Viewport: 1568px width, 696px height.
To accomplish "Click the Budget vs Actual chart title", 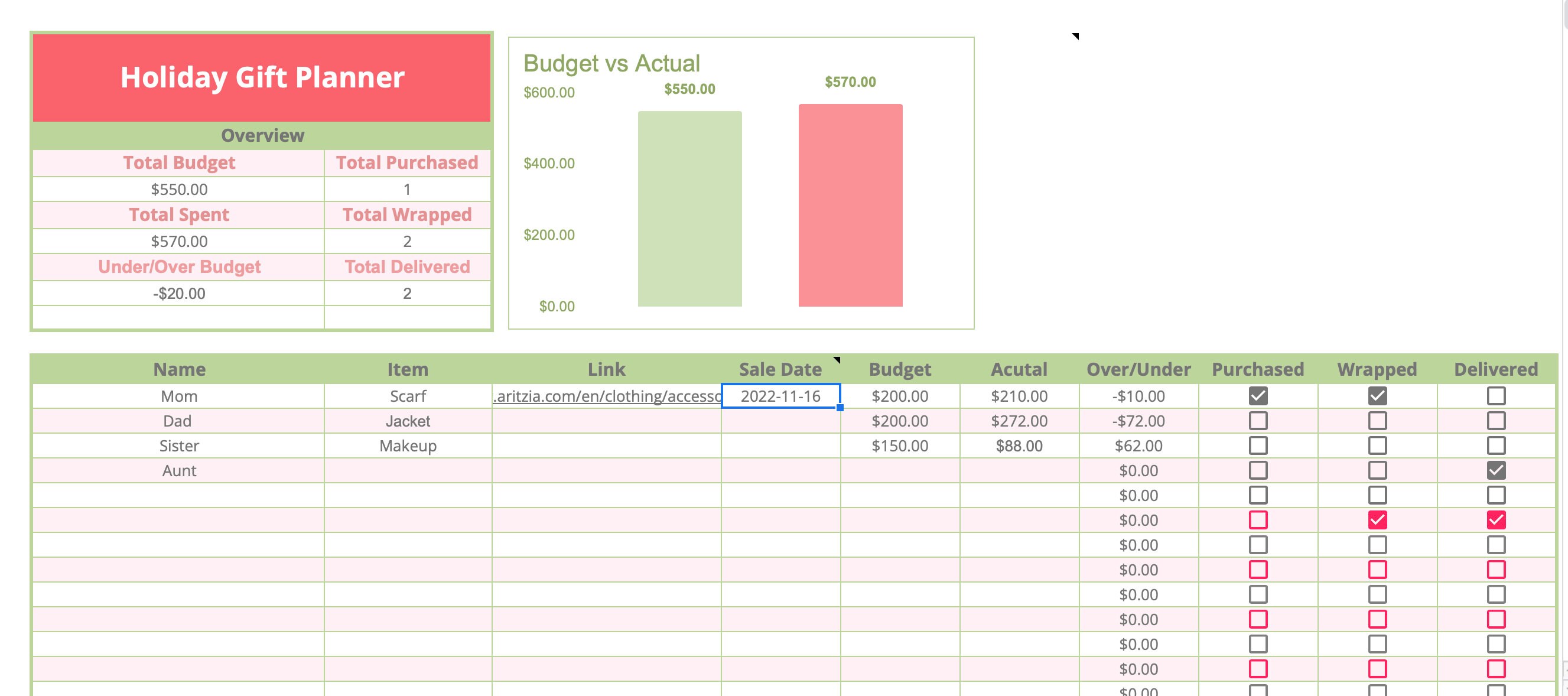I will point(611,62).
